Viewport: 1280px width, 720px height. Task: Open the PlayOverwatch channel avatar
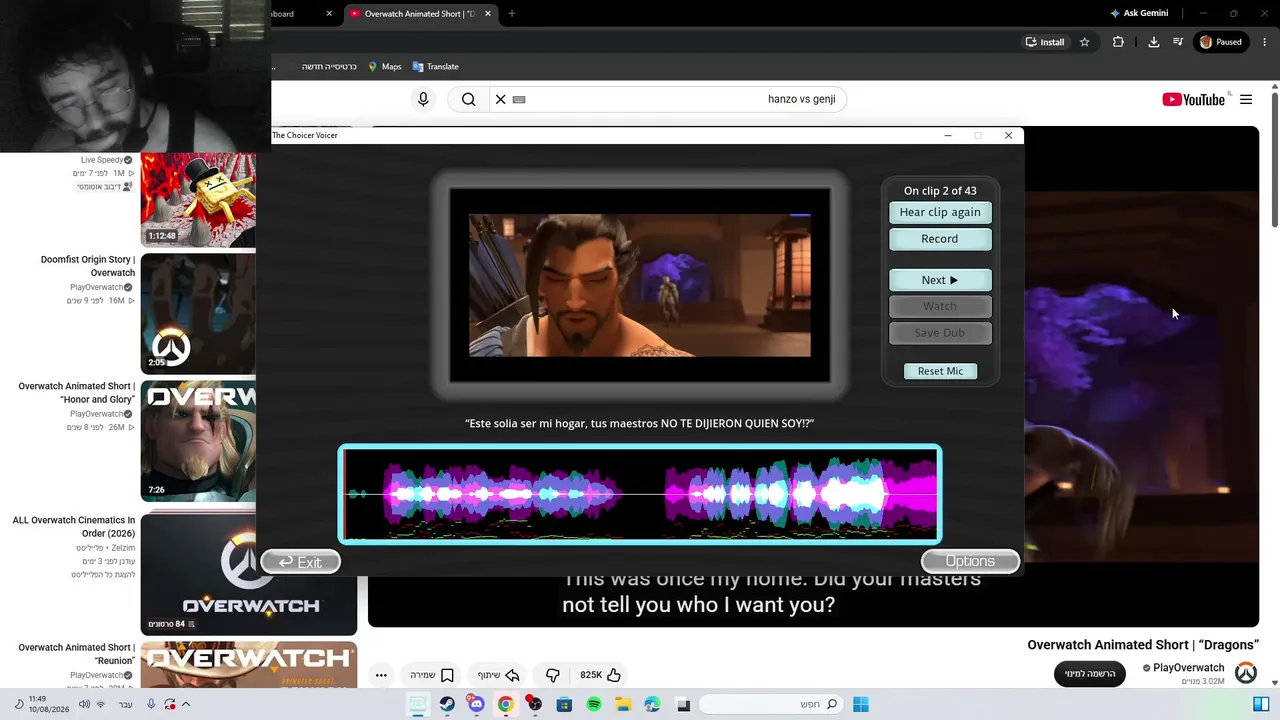[x=1246, y=673]
